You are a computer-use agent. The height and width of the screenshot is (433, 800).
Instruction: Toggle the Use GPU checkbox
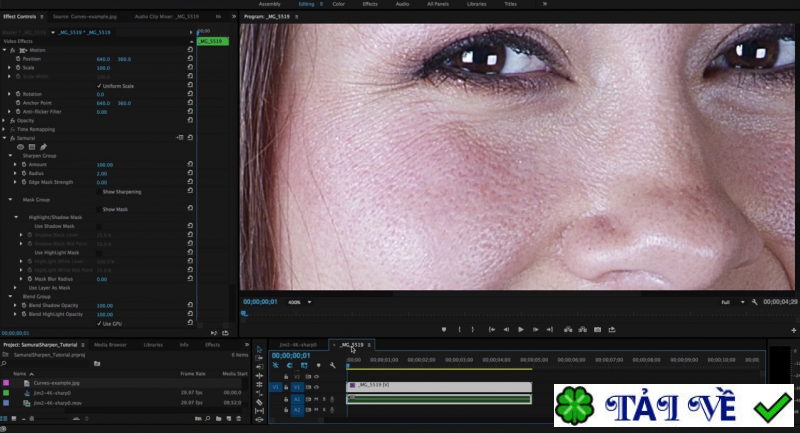(99, 323)
